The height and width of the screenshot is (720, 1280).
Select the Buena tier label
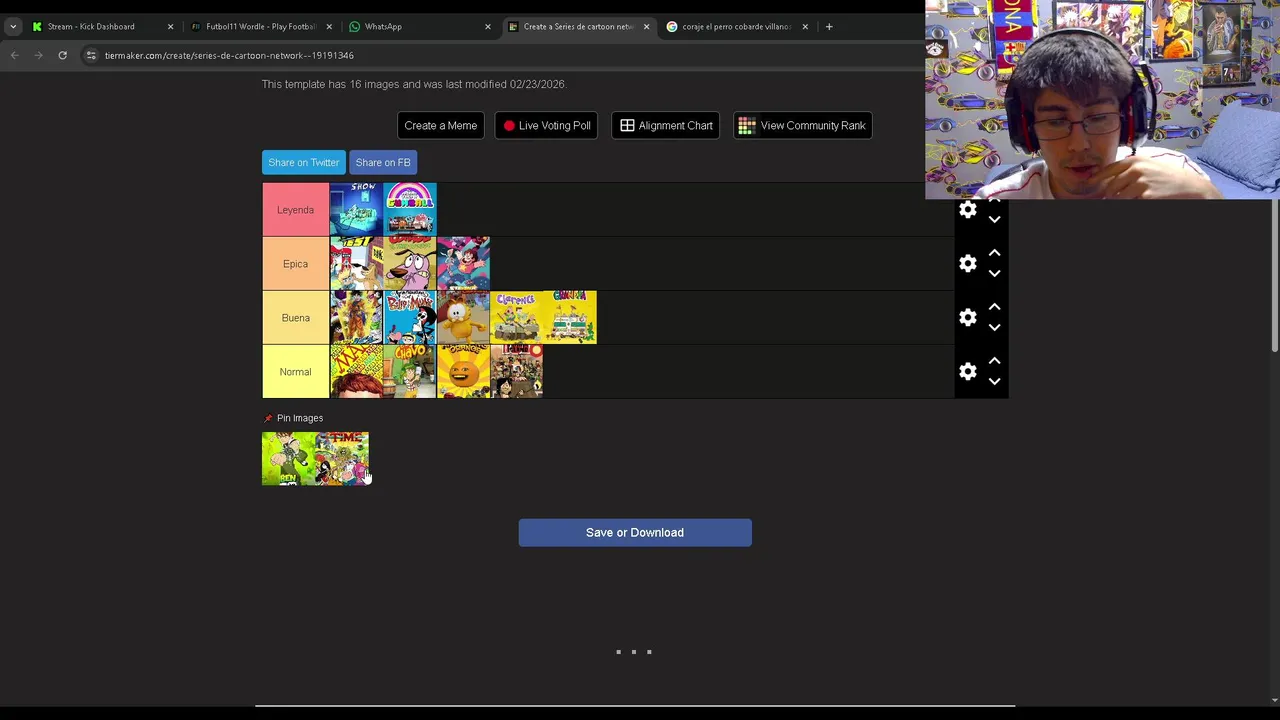click(295, 318)
